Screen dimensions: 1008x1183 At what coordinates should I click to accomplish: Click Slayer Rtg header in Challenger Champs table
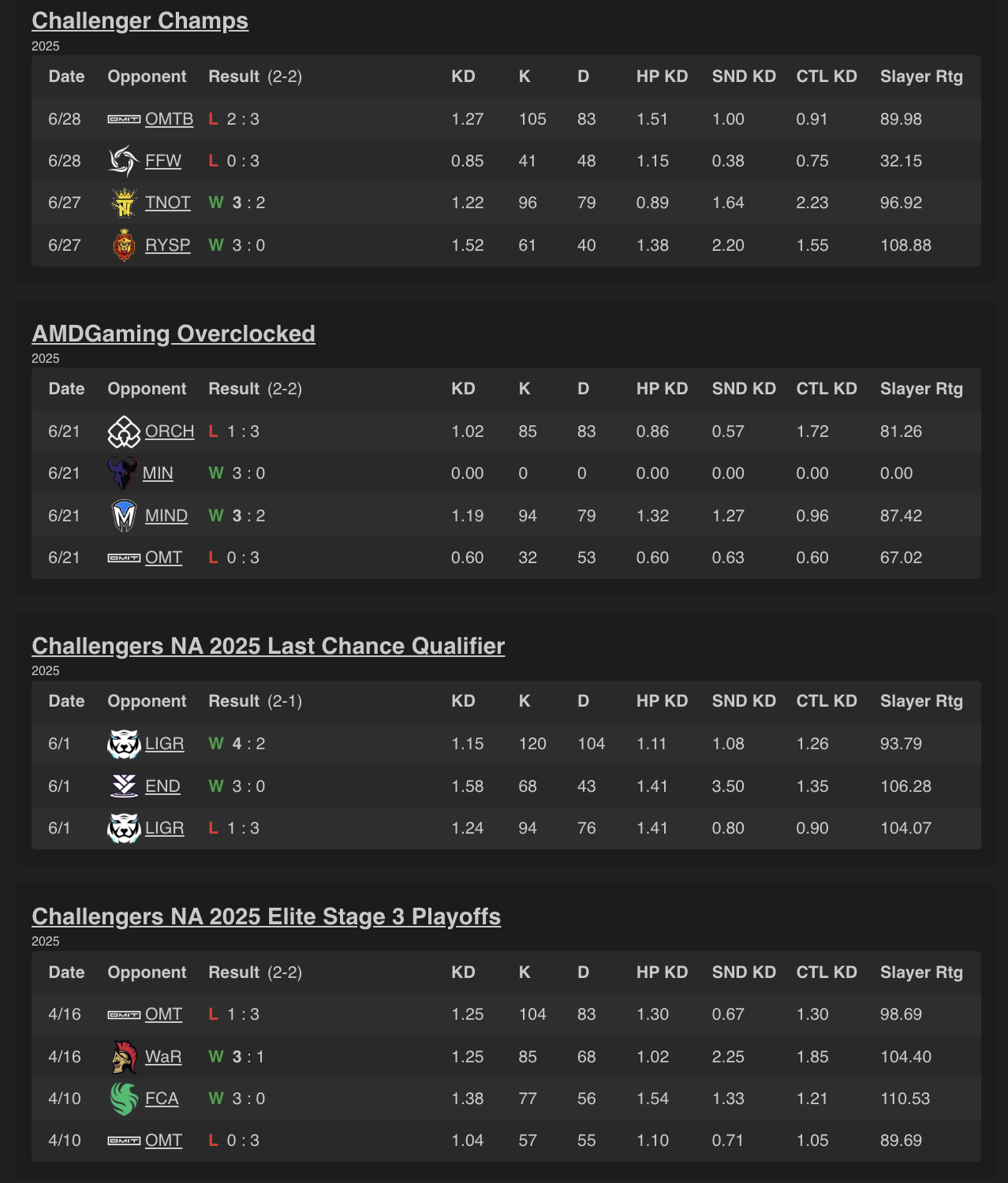pos(921,77)
